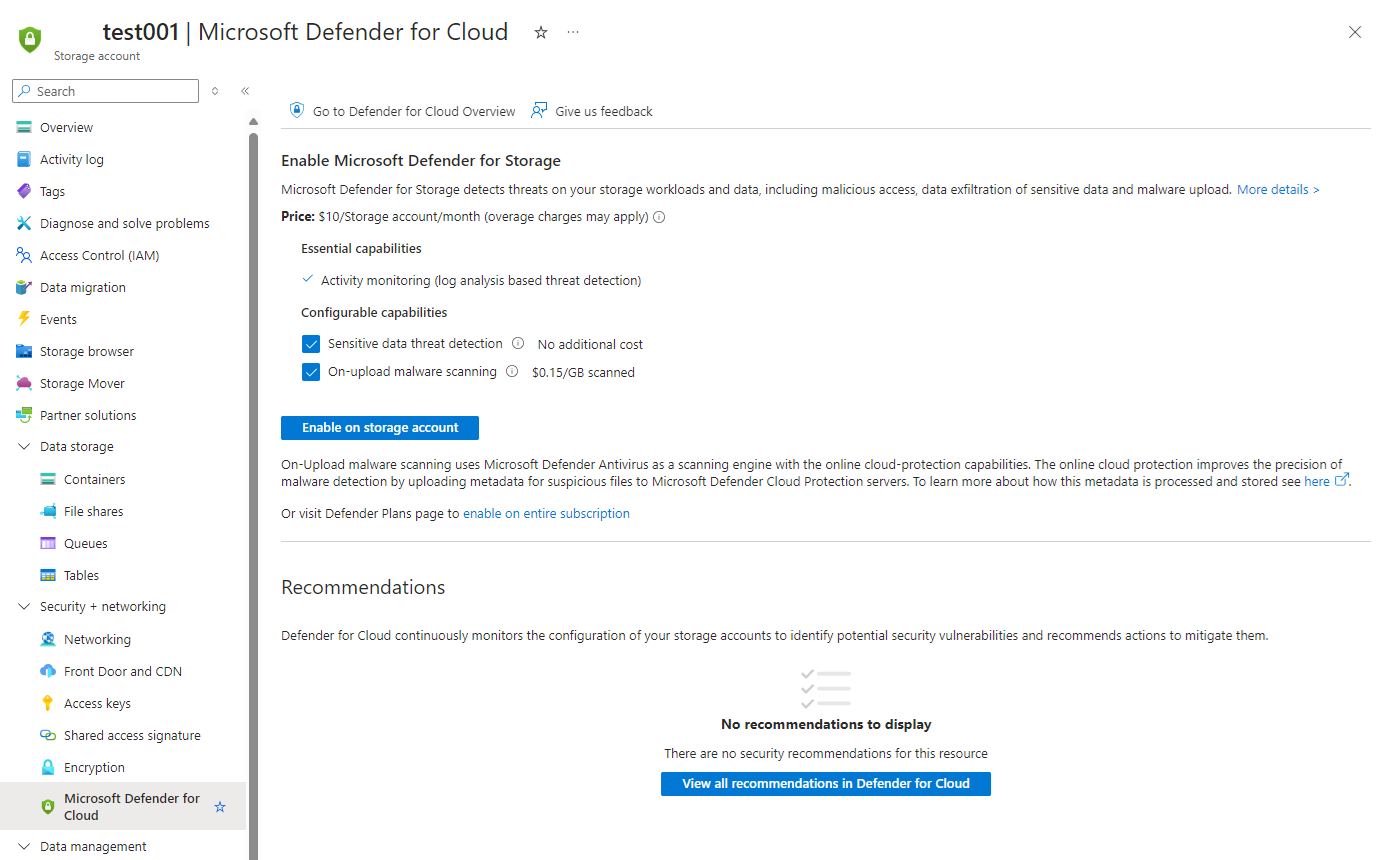Click Give us feedback
This screenshot has width=1381, height=860.
click(x=592, y=111)
